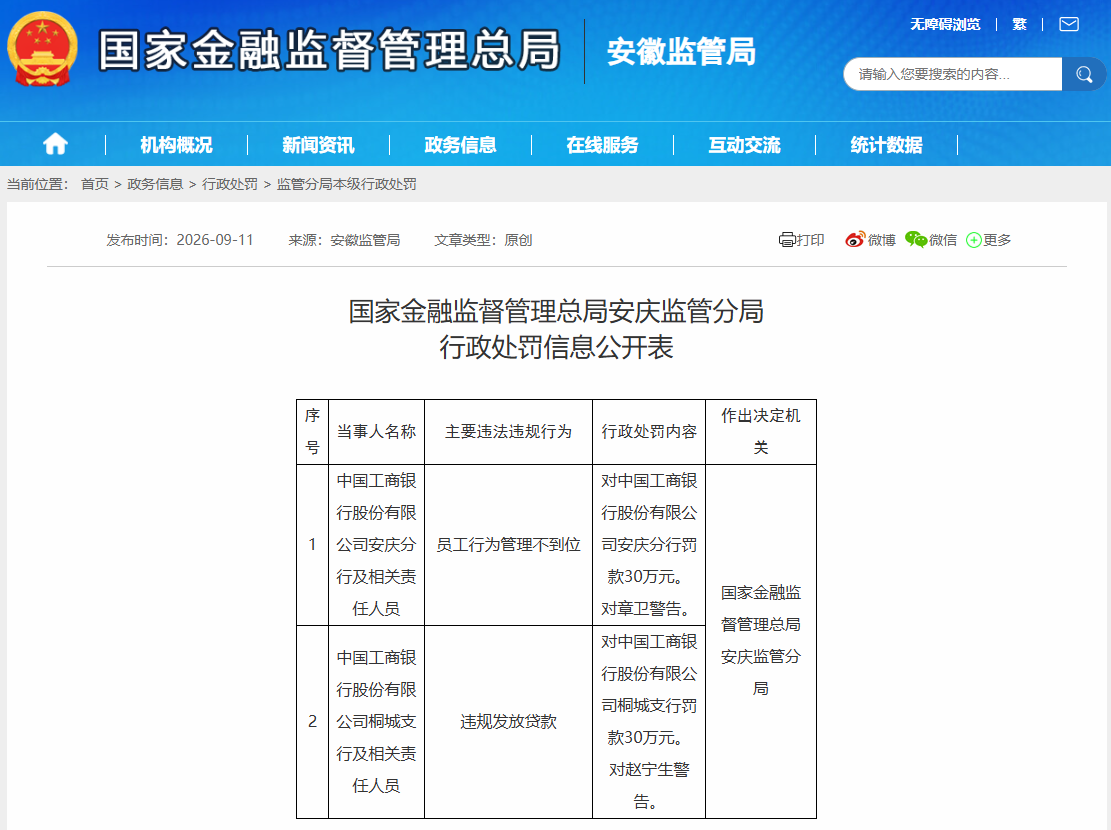The image size is (1111, 830).
Task: Click 首页 in the breadcrumb
Action: [x=95, y=184]
